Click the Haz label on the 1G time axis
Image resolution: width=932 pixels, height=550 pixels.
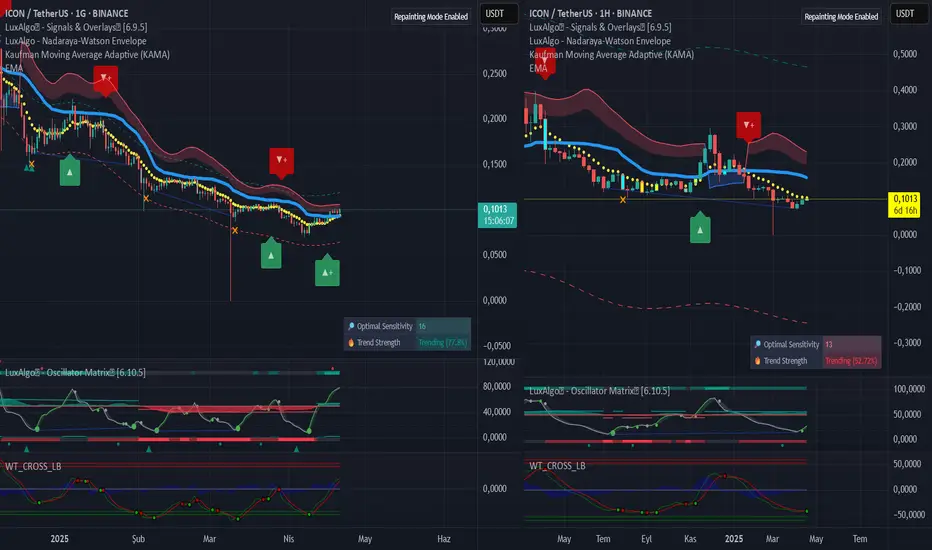(x=443, y=539)
